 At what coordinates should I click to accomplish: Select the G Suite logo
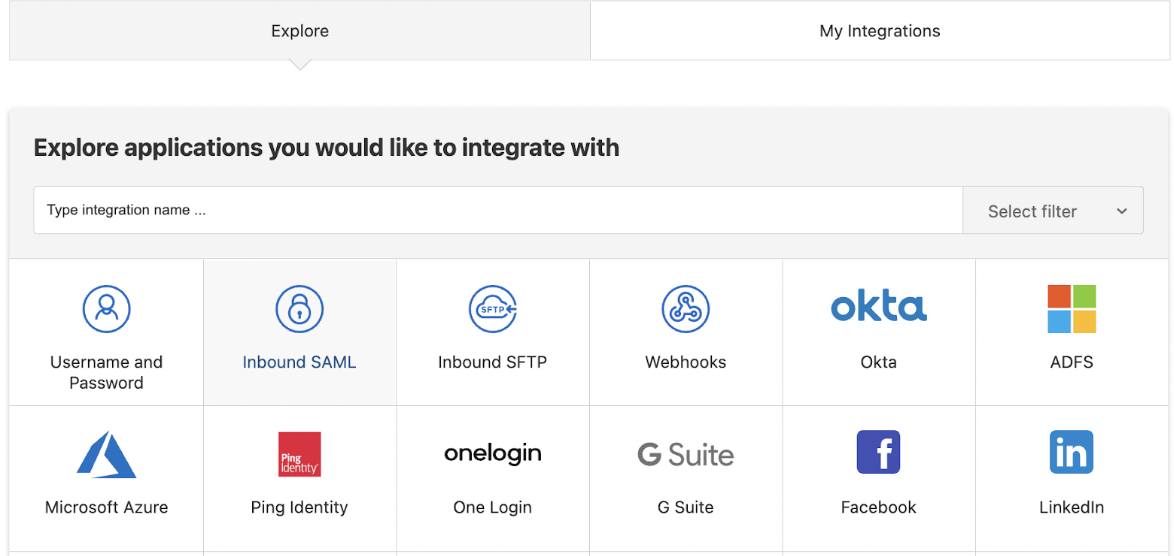[x=685, y=455]
